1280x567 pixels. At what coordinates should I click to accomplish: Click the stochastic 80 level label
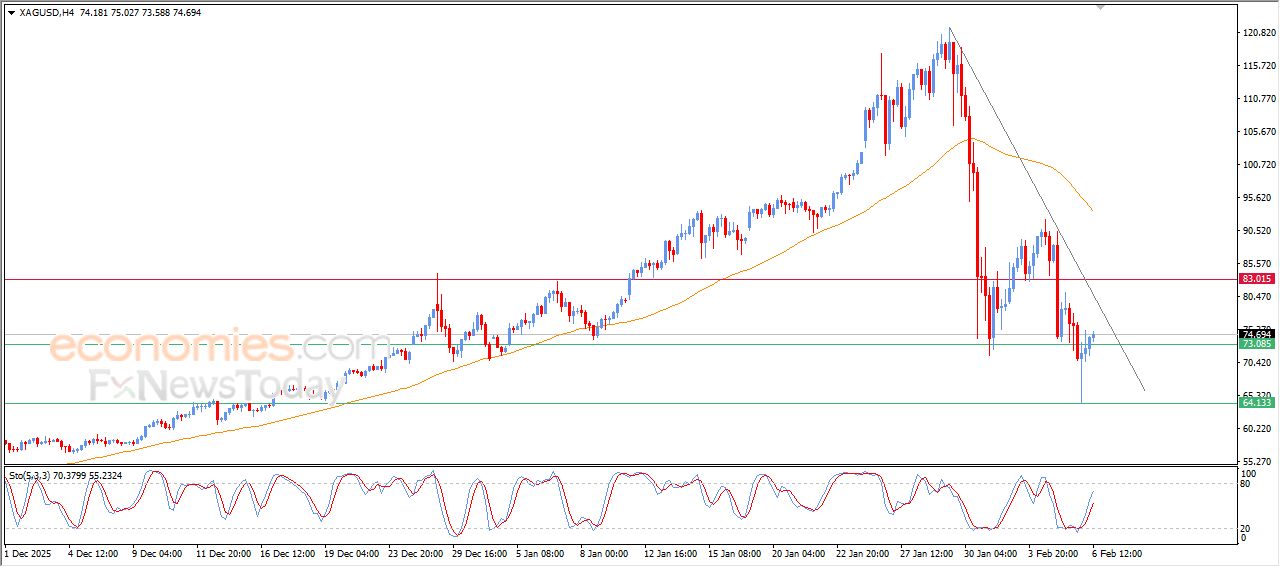(x=1246, y=485)
